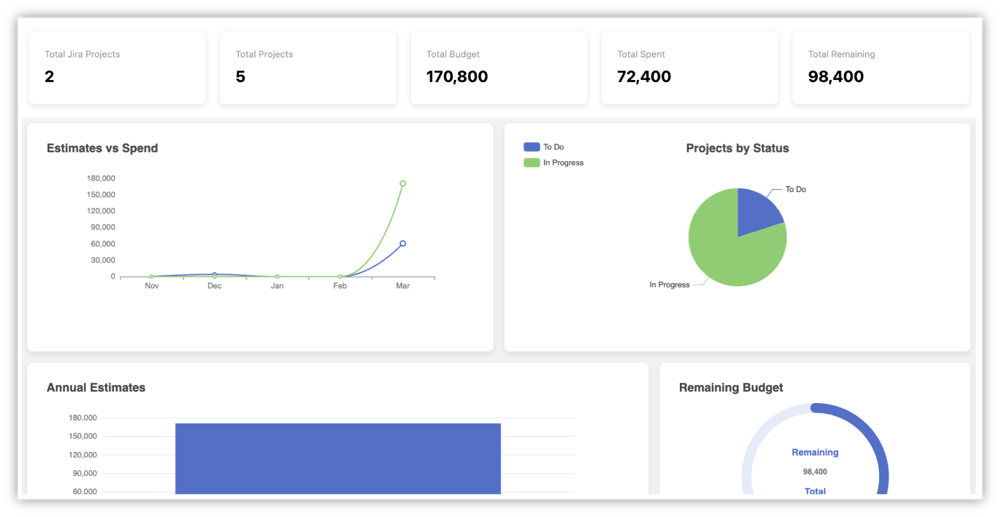Click the Dec data point on the line chart

[x=214, y=275]
